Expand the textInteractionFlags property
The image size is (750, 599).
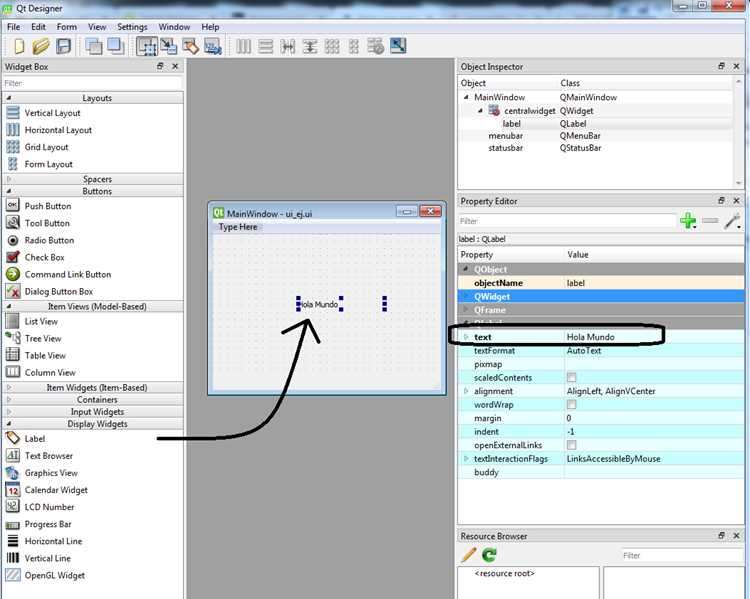tap(466, 459)
